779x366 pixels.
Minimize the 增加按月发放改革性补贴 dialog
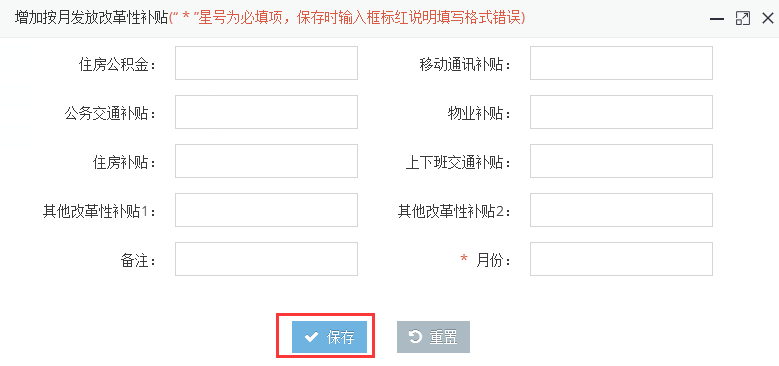(x=716, y=19)
